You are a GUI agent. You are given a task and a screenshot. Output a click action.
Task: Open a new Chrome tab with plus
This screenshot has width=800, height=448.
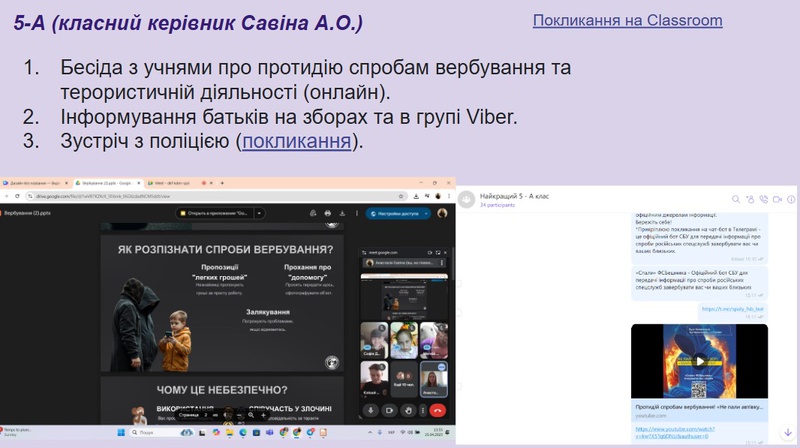click(x=222, y=183)
